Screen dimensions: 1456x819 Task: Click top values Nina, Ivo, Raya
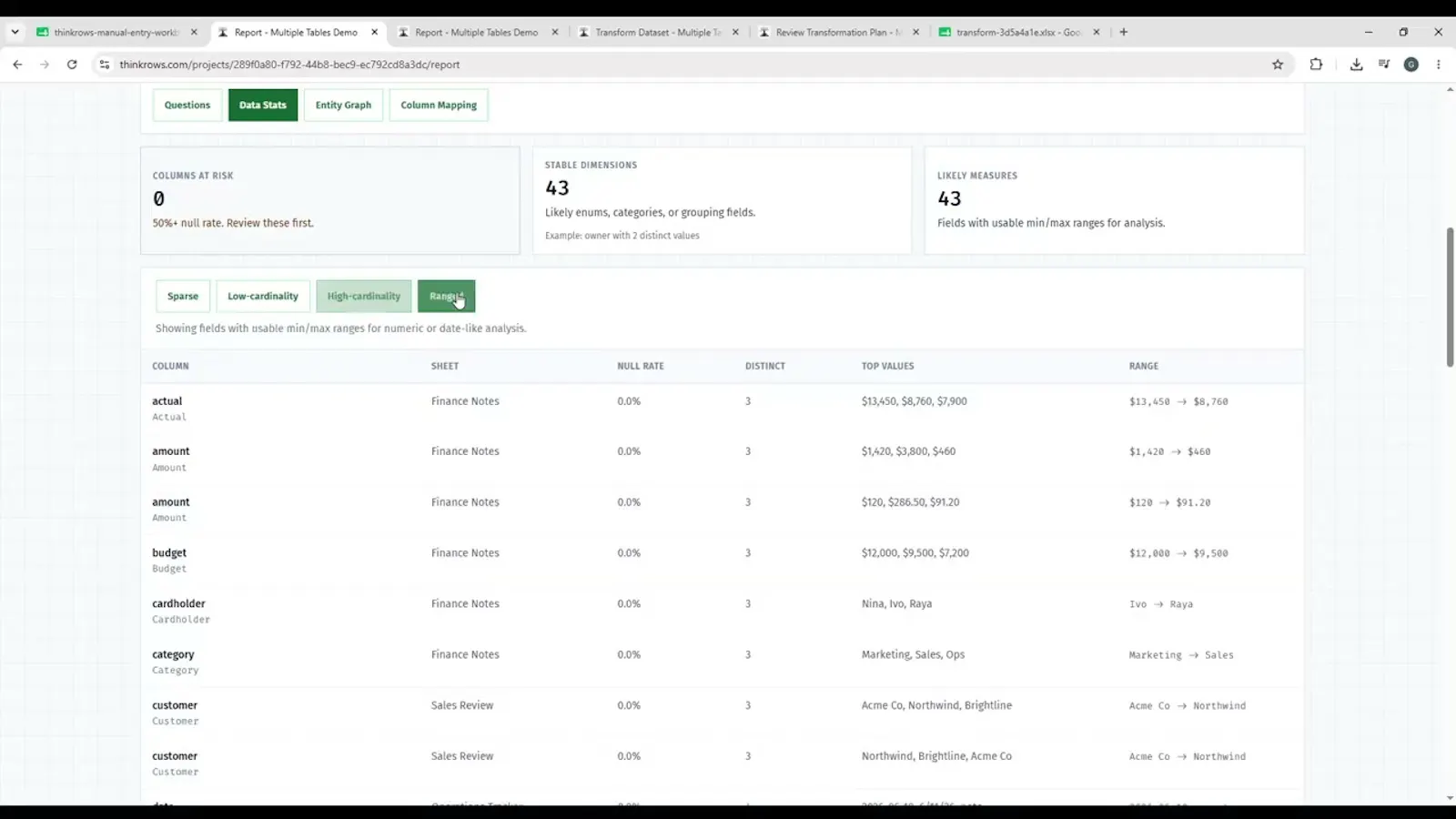(x=896, y=604)
